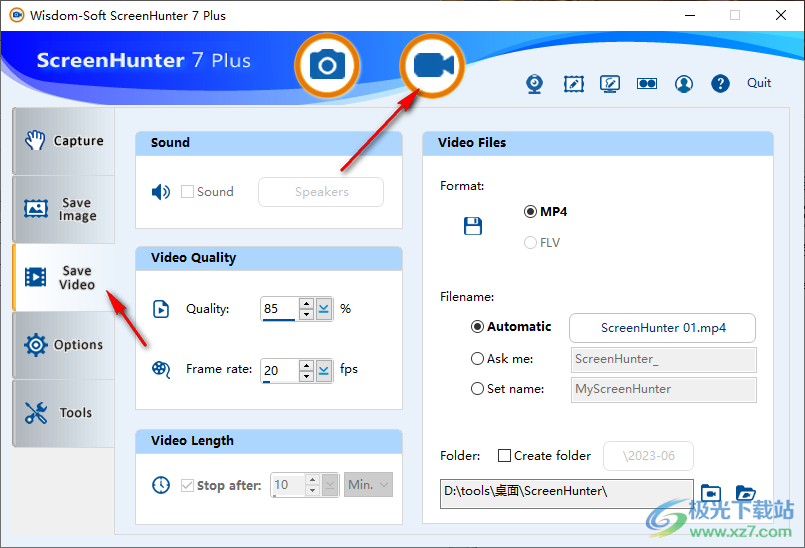The image size is (805, 548).
Task: Select the MP4 format radio button
Action: click(530, 212)
